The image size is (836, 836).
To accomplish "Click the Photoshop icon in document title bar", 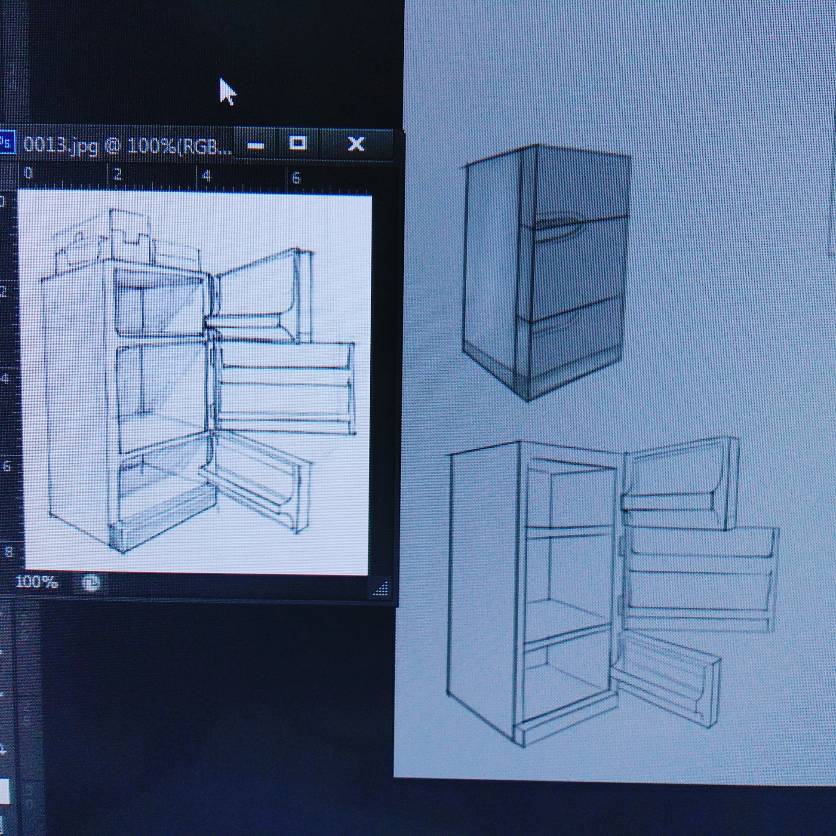I will 6,142.
